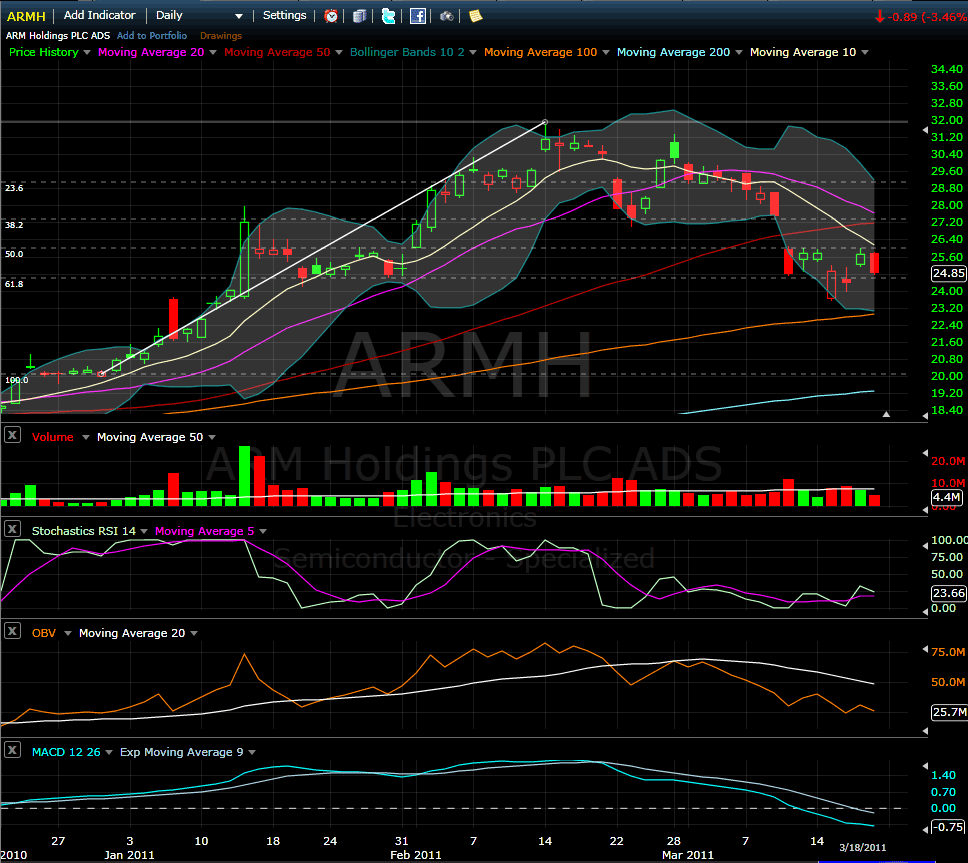Click the 50.0 Fibonacci level label
968x863 pixels.
[x=14, y=254]
